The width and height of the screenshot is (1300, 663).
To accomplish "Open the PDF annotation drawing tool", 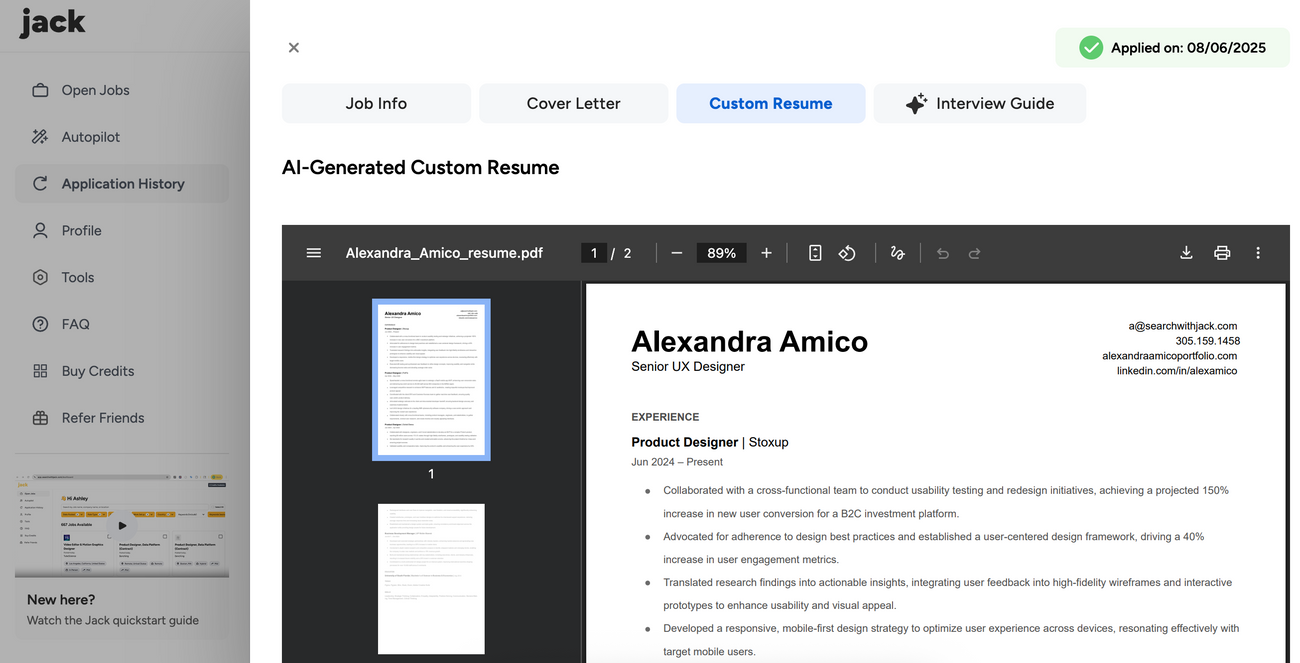I will click(897, 253).
